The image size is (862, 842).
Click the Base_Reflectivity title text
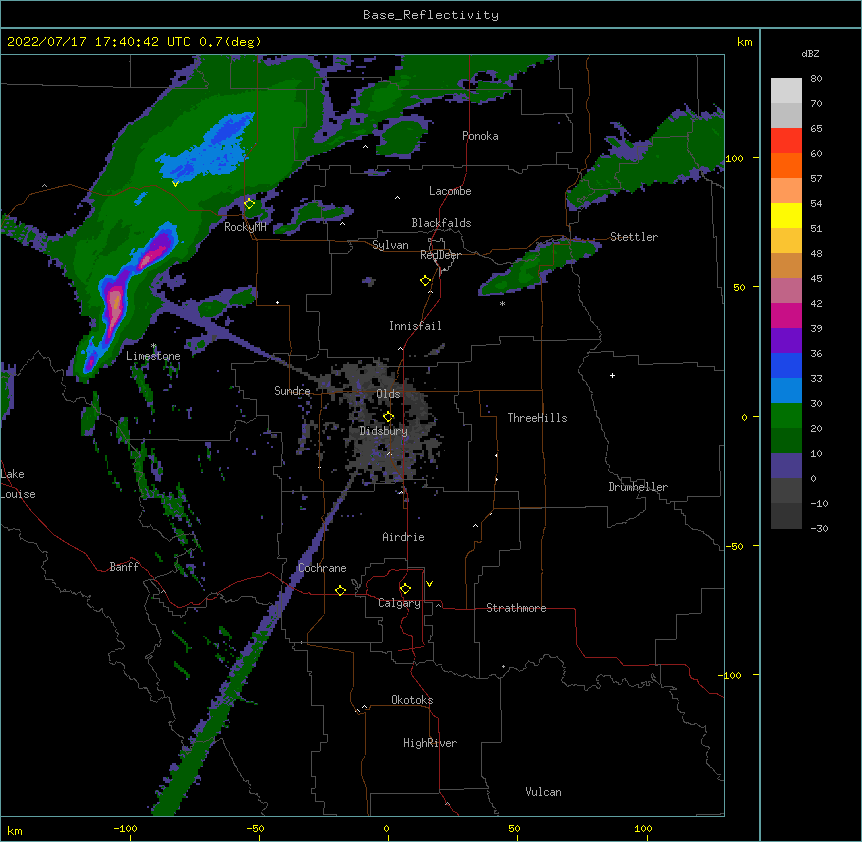pyautogui.click(x=431, y=15)
